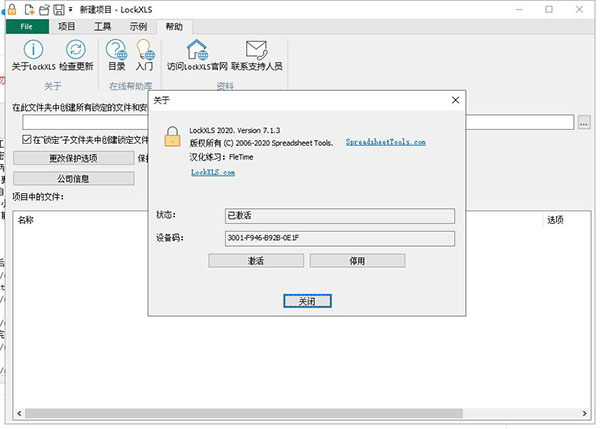Click the About LockXLS info icon
Image resolution: width=600 pixels, height=429 pixels.
[32, 48]
